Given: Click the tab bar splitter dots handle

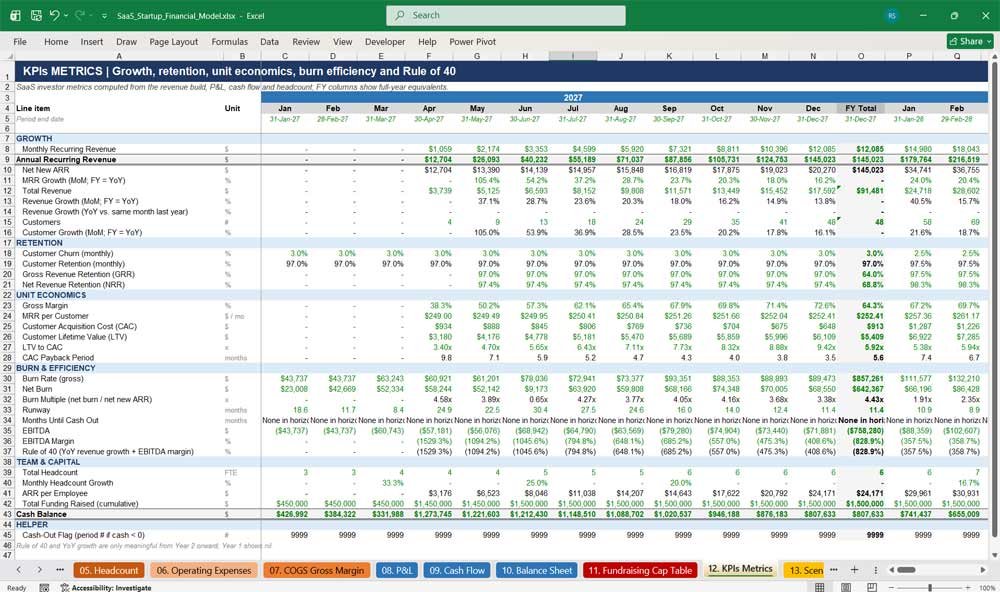Looking at the screenshot, I should coord(876,570).
